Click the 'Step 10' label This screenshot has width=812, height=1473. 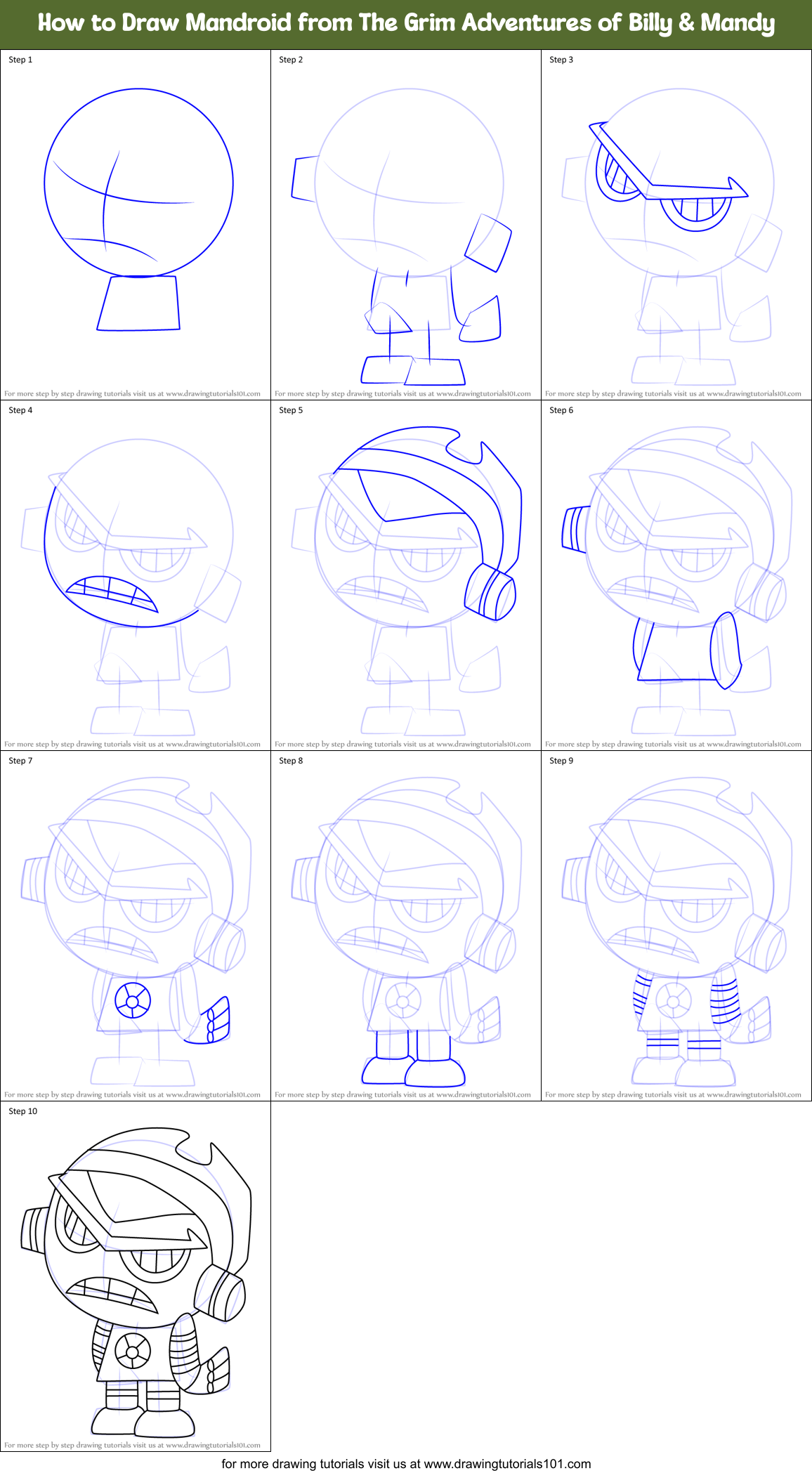tap(23, 1111)
